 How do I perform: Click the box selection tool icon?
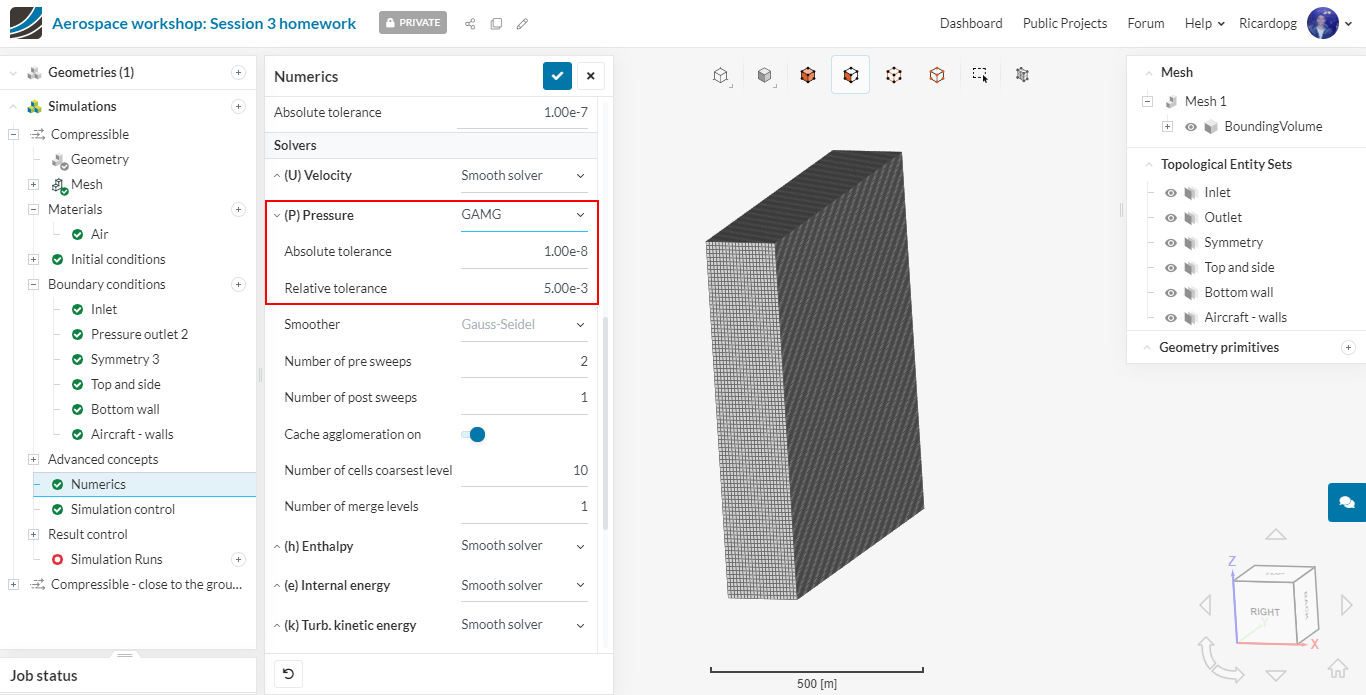click(x=980, y=75)
